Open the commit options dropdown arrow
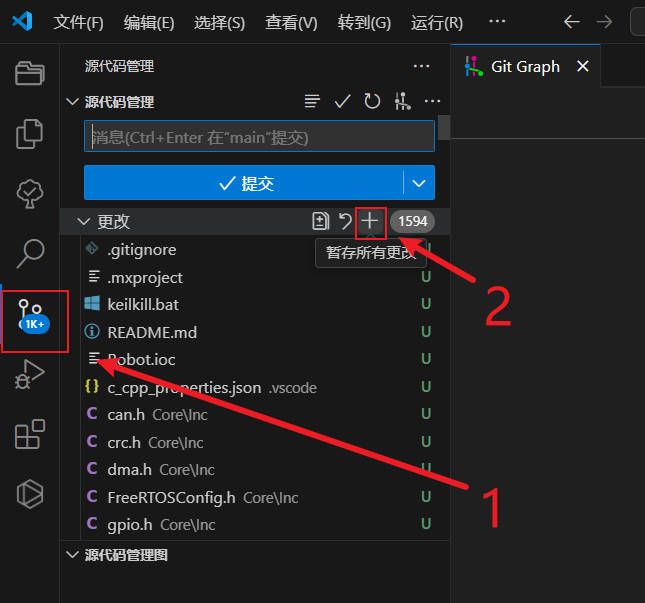 tap(419, 183)
